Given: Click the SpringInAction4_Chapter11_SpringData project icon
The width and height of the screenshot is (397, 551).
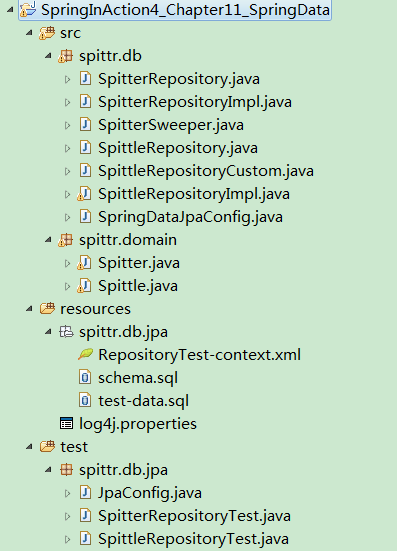Looking at the screenshot, I should [28, 9].
